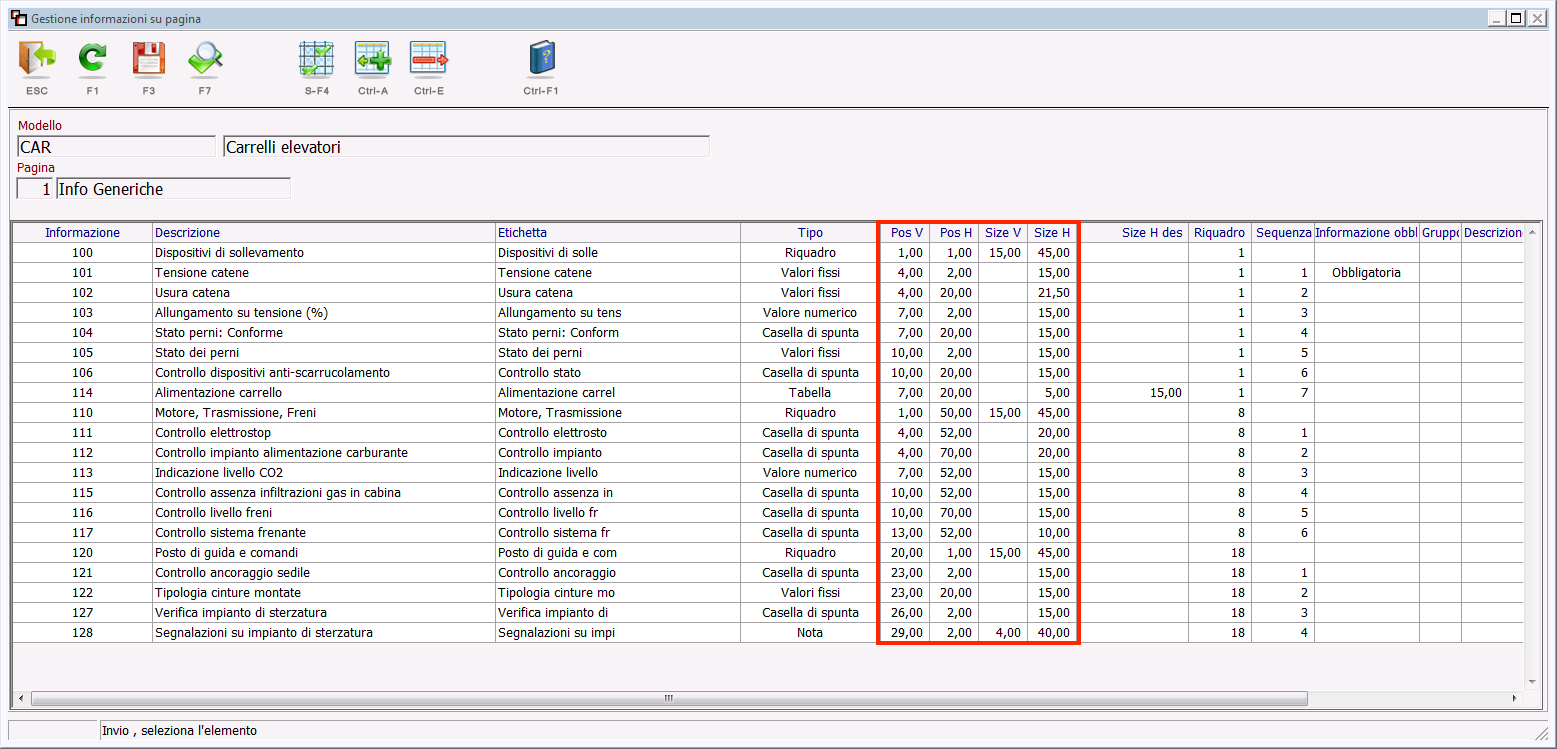Click the Info Generiche page name field
The width and height of the screenshot is (1557, 749).
click(x=173, y=189)
